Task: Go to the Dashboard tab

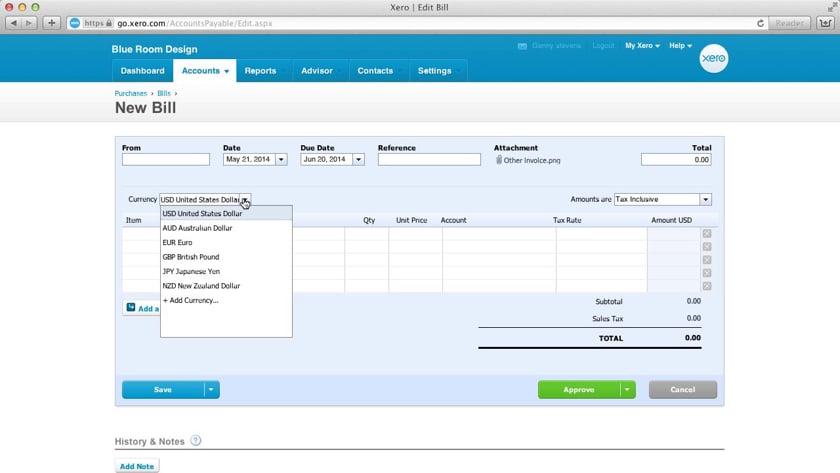Action: point(142,71)
